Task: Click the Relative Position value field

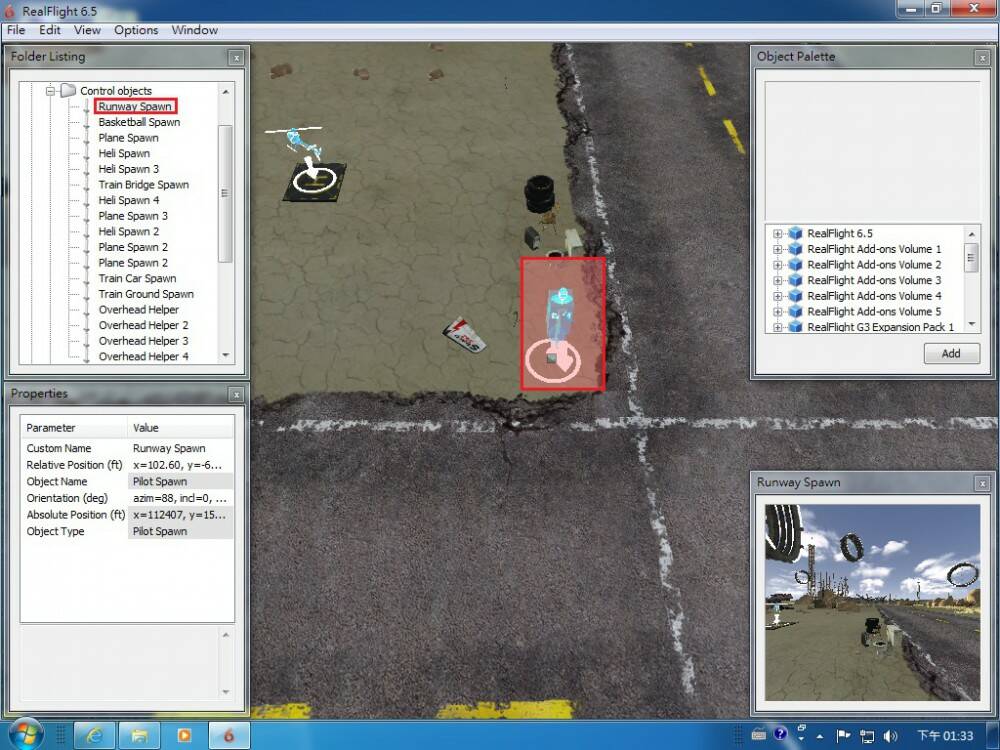Action: (x=180, y=465)
